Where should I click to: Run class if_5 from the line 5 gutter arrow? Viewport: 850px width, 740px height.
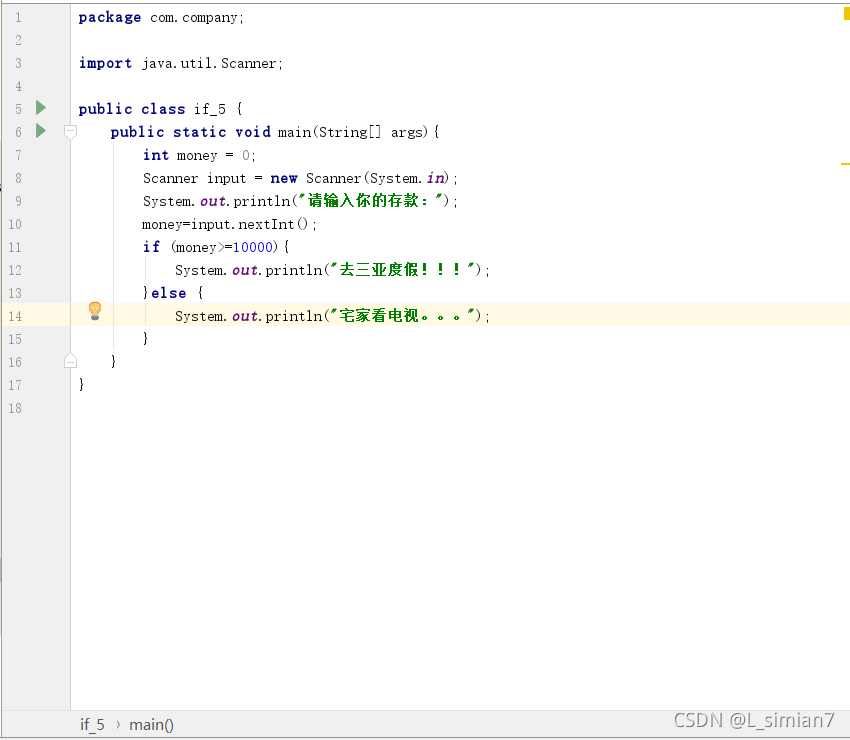point(41,108)
